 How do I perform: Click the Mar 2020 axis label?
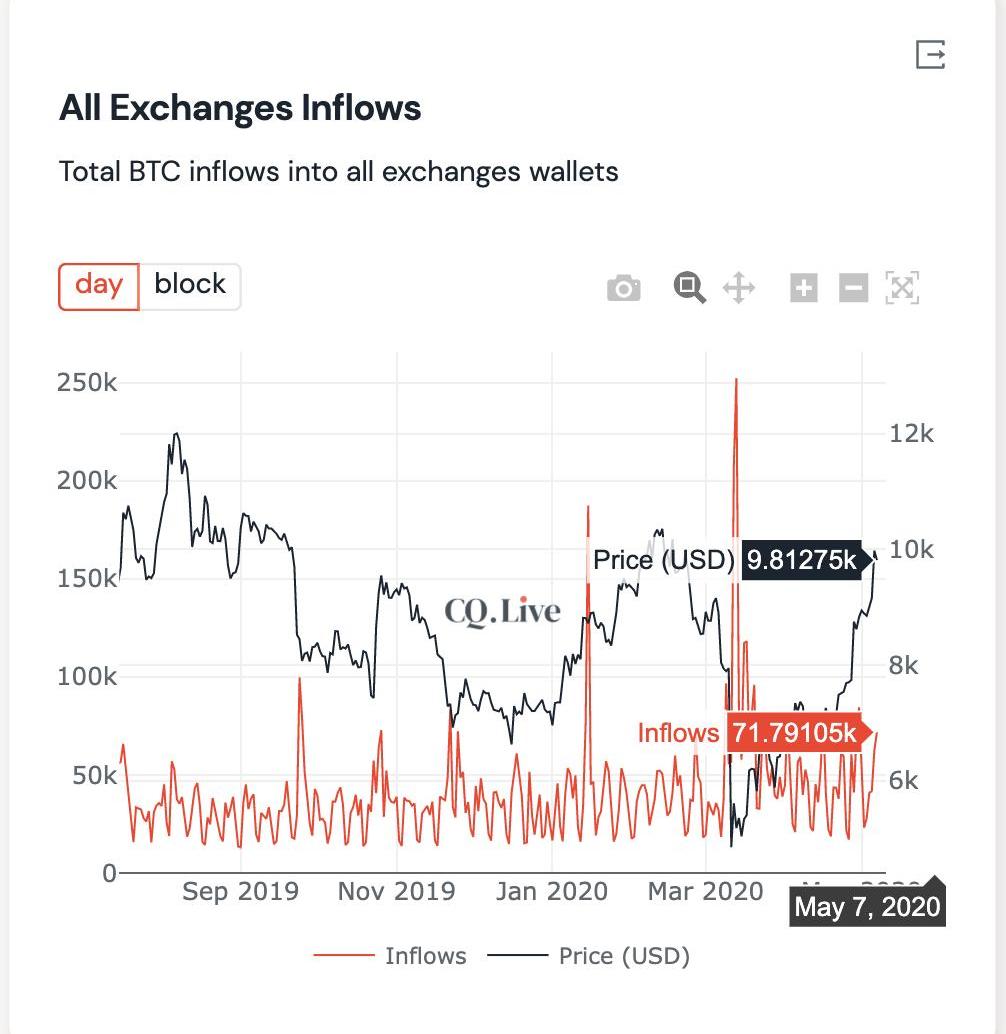pos(705,892)
